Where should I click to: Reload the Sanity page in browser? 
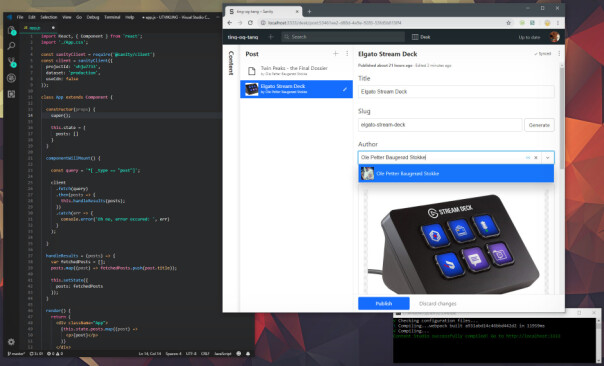[x=250, y=23]
